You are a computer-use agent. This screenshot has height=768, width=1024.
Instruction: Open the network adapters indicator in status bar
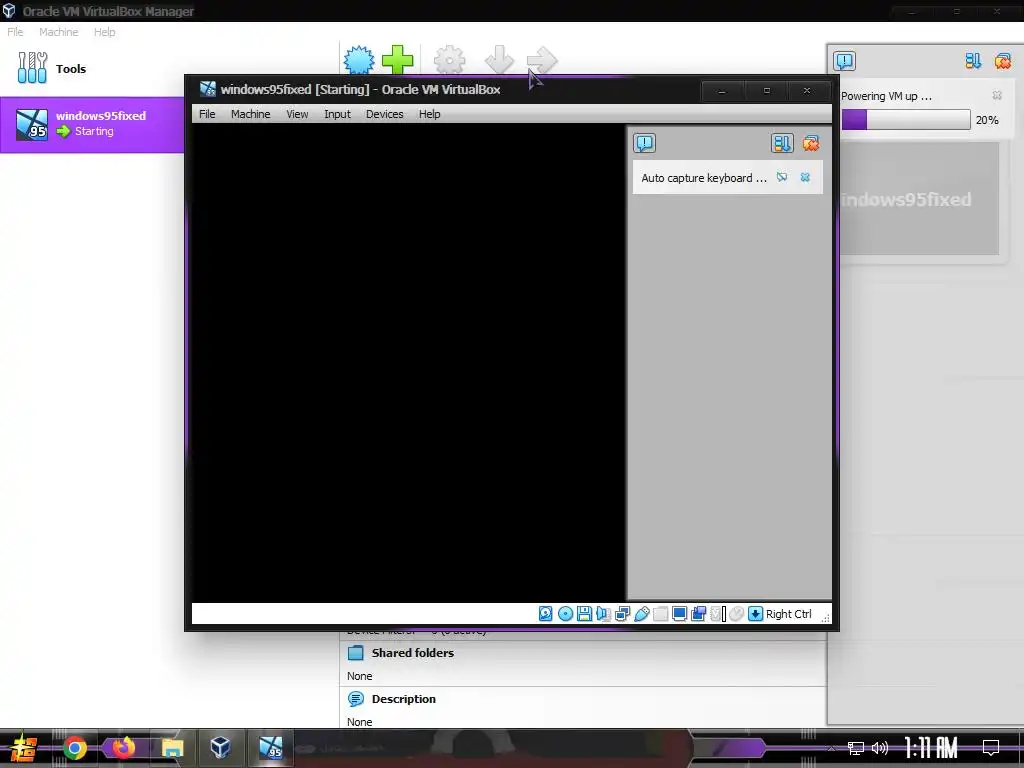pyautogui.click(x=622, y=614)
